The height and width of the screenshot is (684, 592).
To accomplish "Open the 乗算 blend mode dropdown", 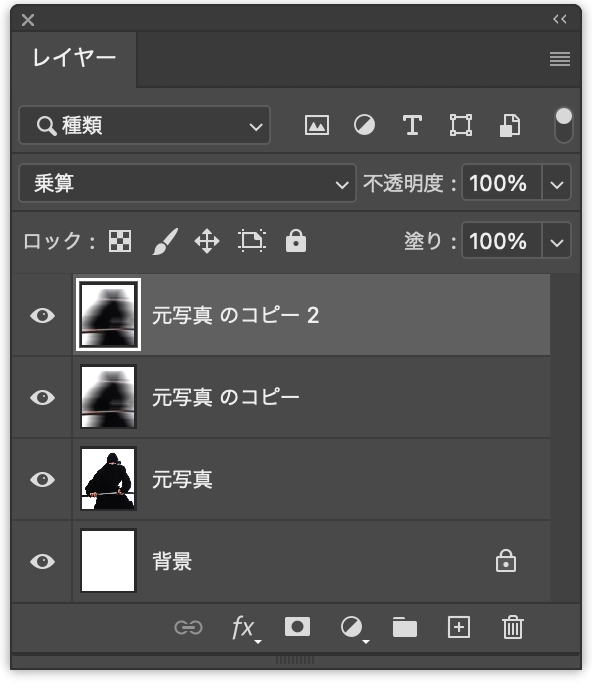I will (188, 183).
